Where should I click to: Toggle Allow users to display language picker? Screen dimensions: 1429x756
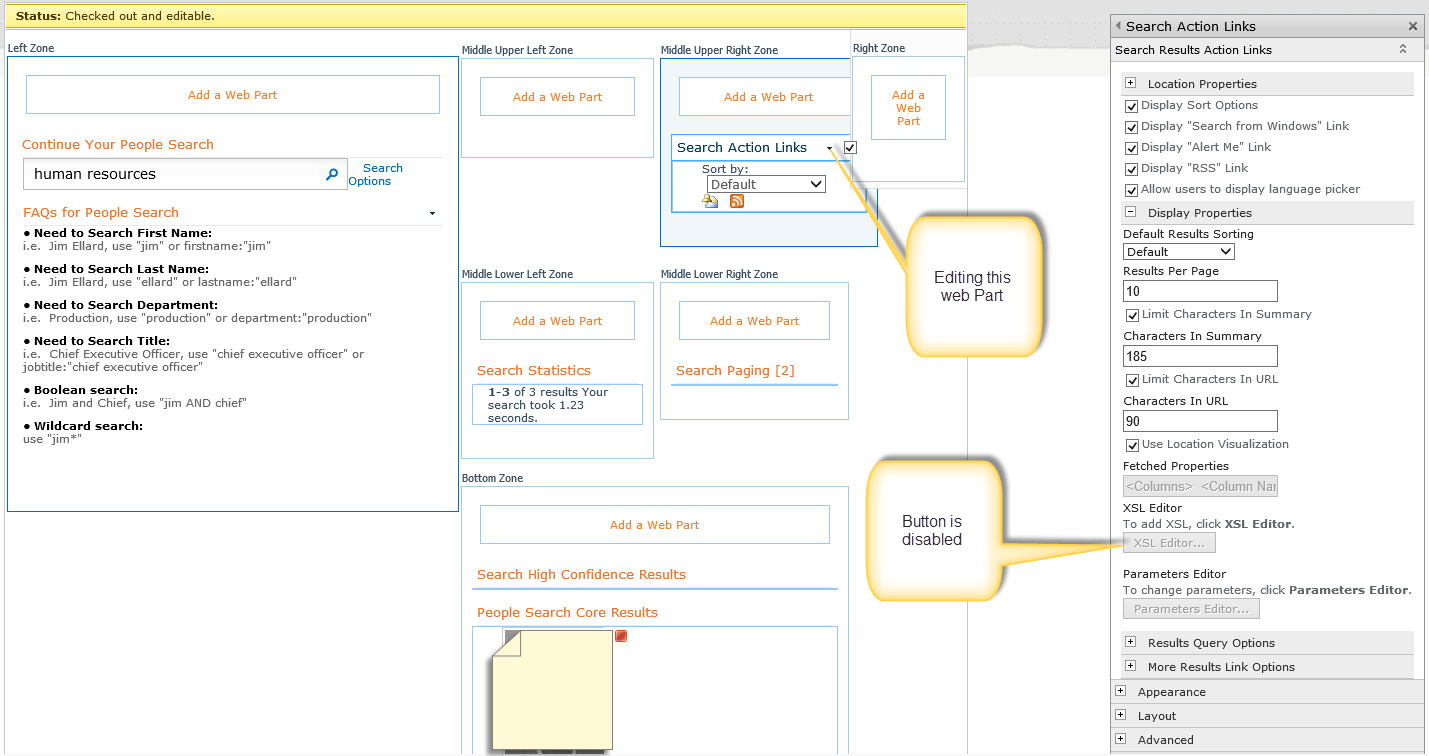tap(1132, 190)
